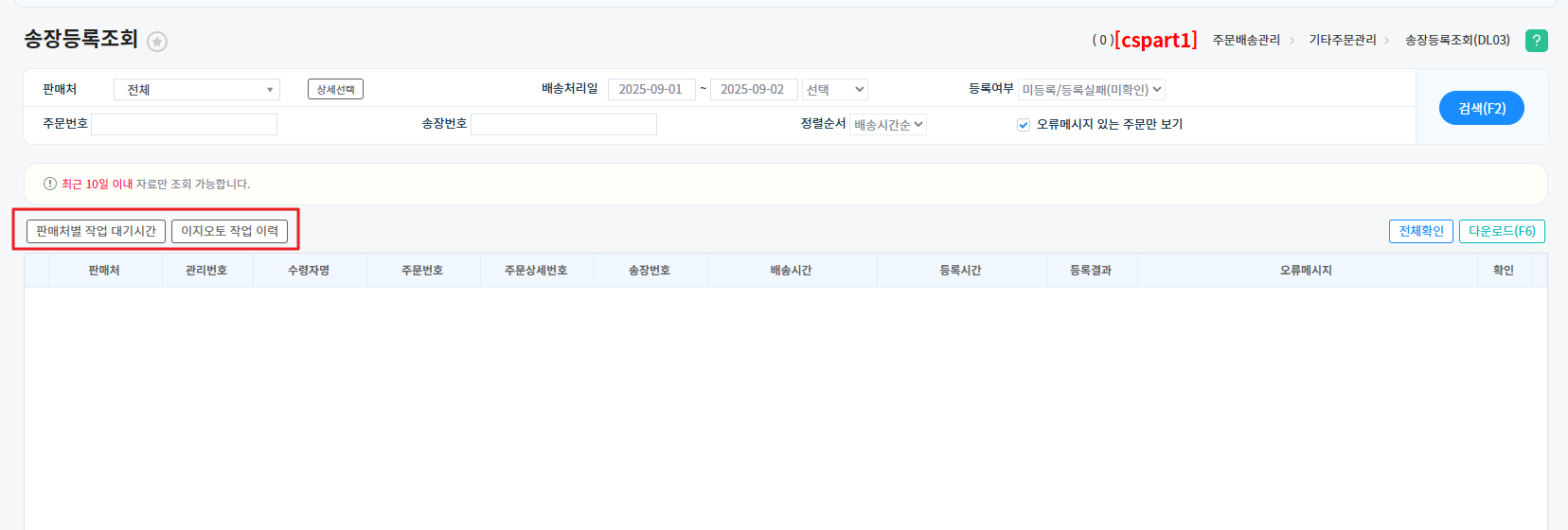Click the 전체확인 button

(1420, 231)
